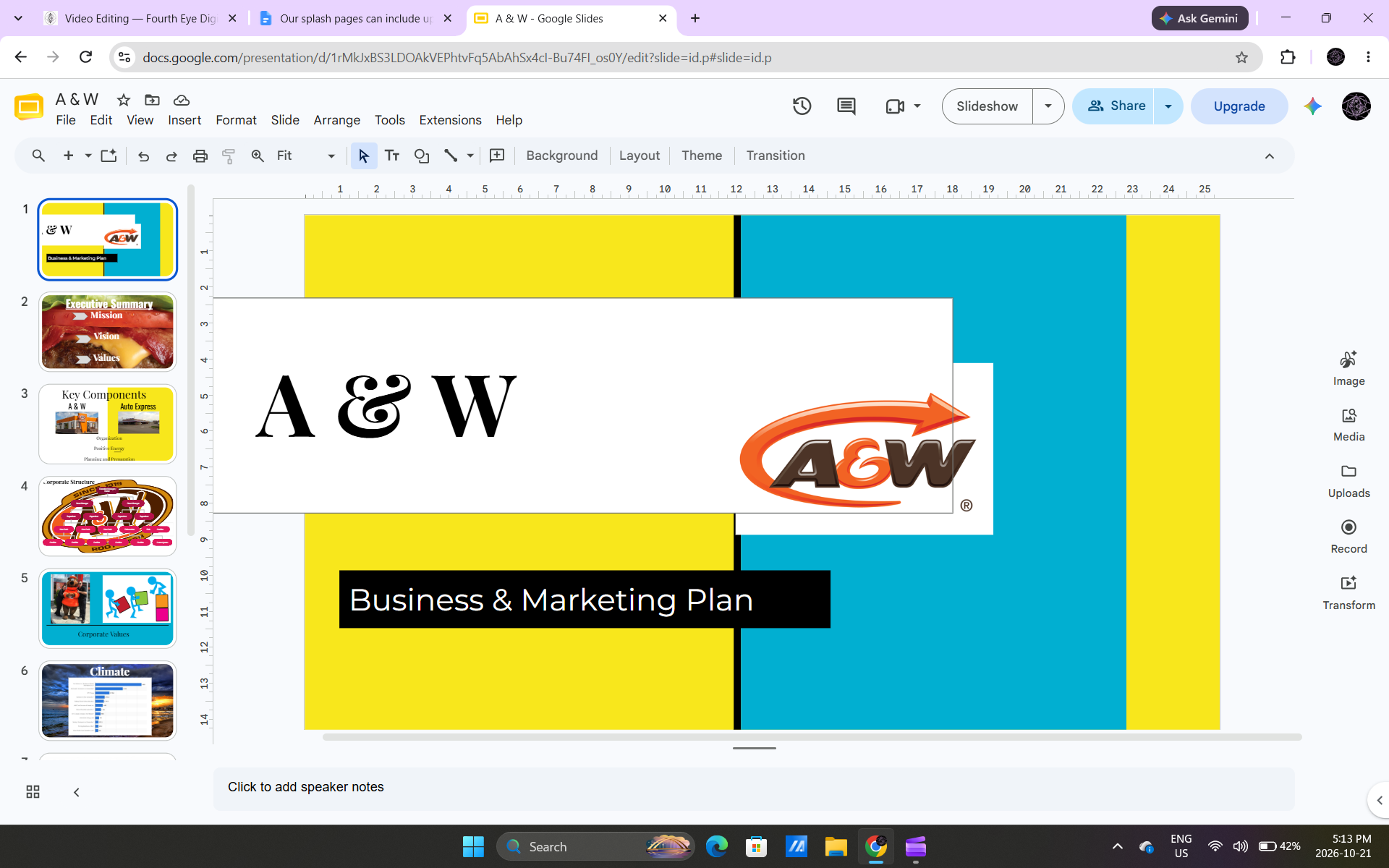Viewport: 1389px width, 868px height.
Task: Click the Transition toolbar button
Action: (x=776, y=156)
